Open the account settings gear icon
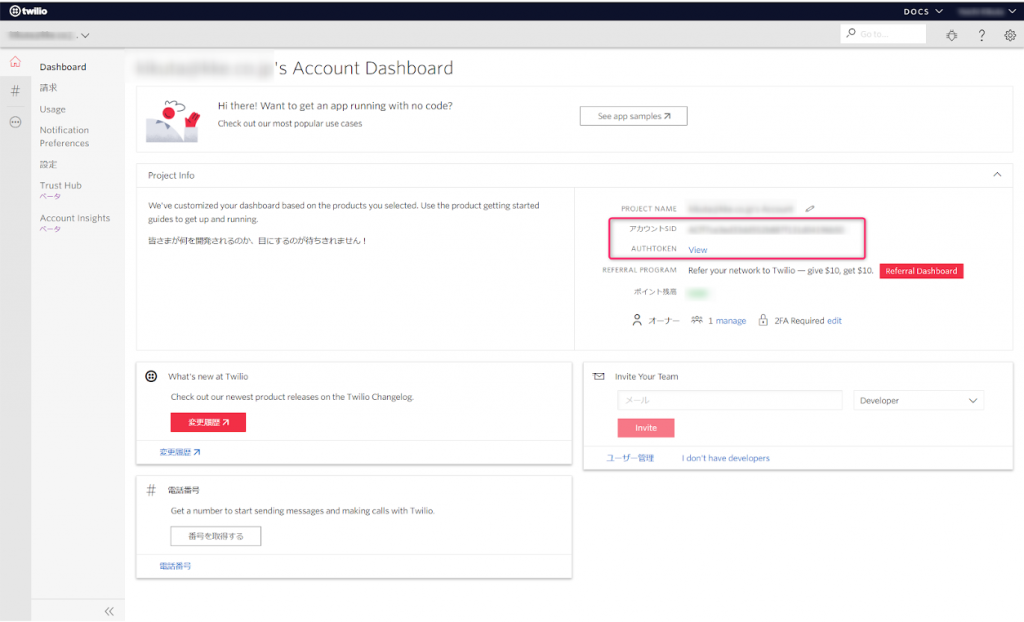The image size is (1024, 622). [x=1009, y=35]
